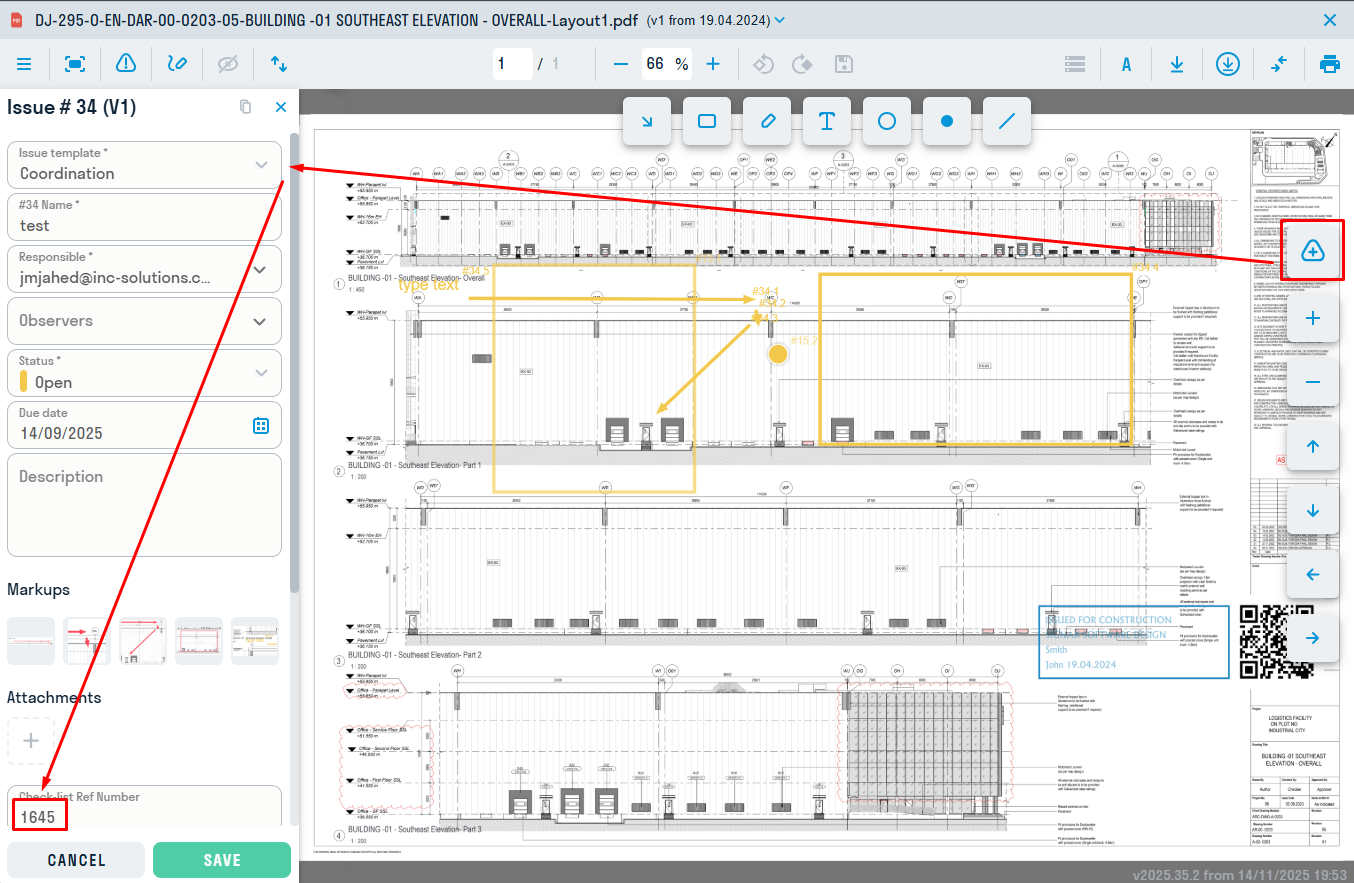Click the 66 % zoom value field

[x=667, y=64]
